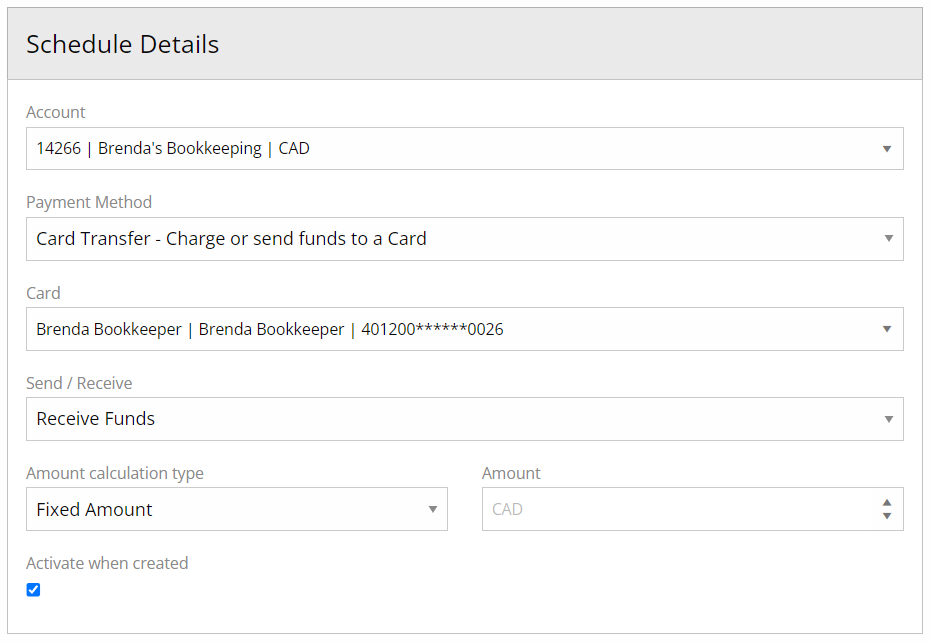Image resolution: width=931 pixels, height=642 pixels.
Task: Increase Amount with the up stepper arrow
Action: [x=886, y=502]
